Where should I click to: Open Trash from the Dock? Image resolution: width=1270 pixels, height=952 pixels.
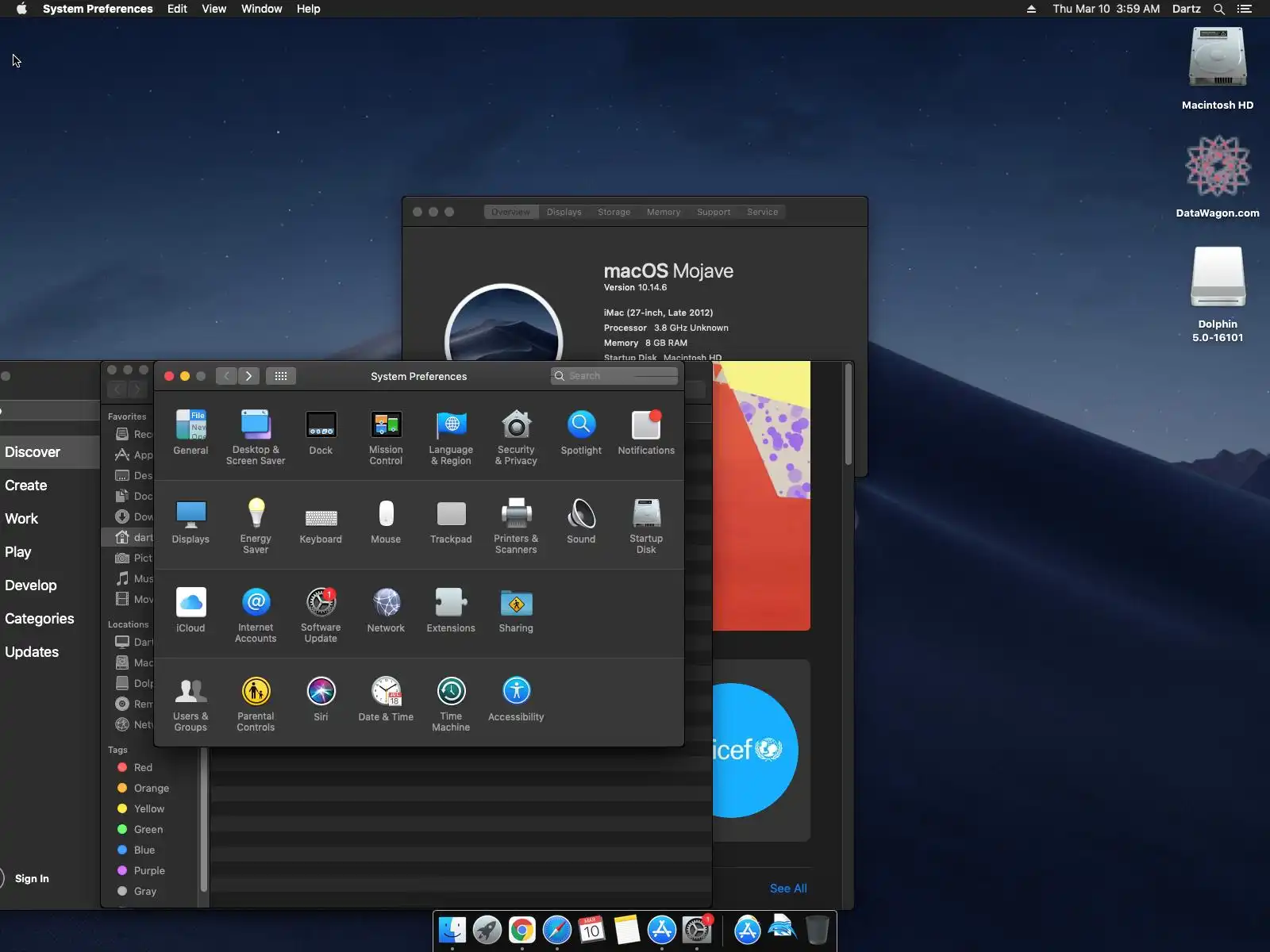pyautogui.click(x=817, y=930)
